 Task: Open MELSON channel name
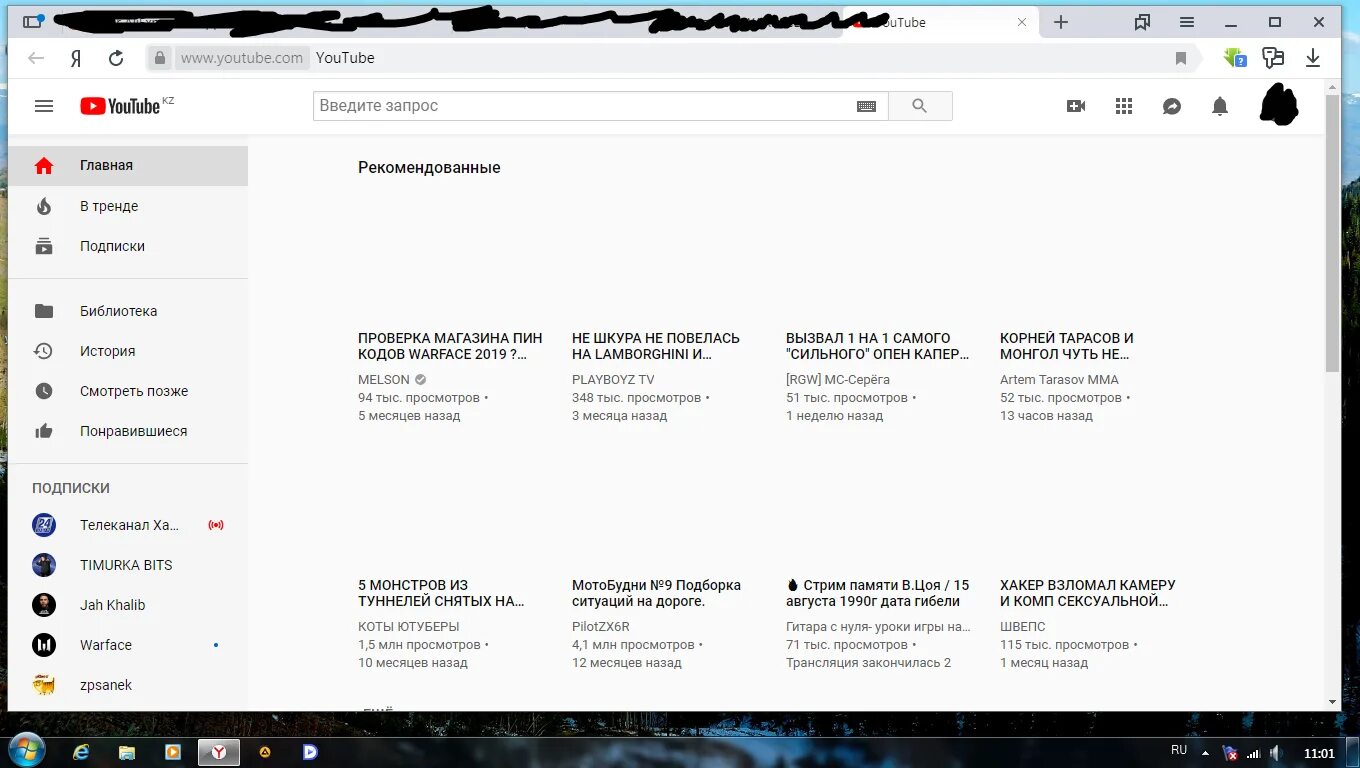pos(384,380)
